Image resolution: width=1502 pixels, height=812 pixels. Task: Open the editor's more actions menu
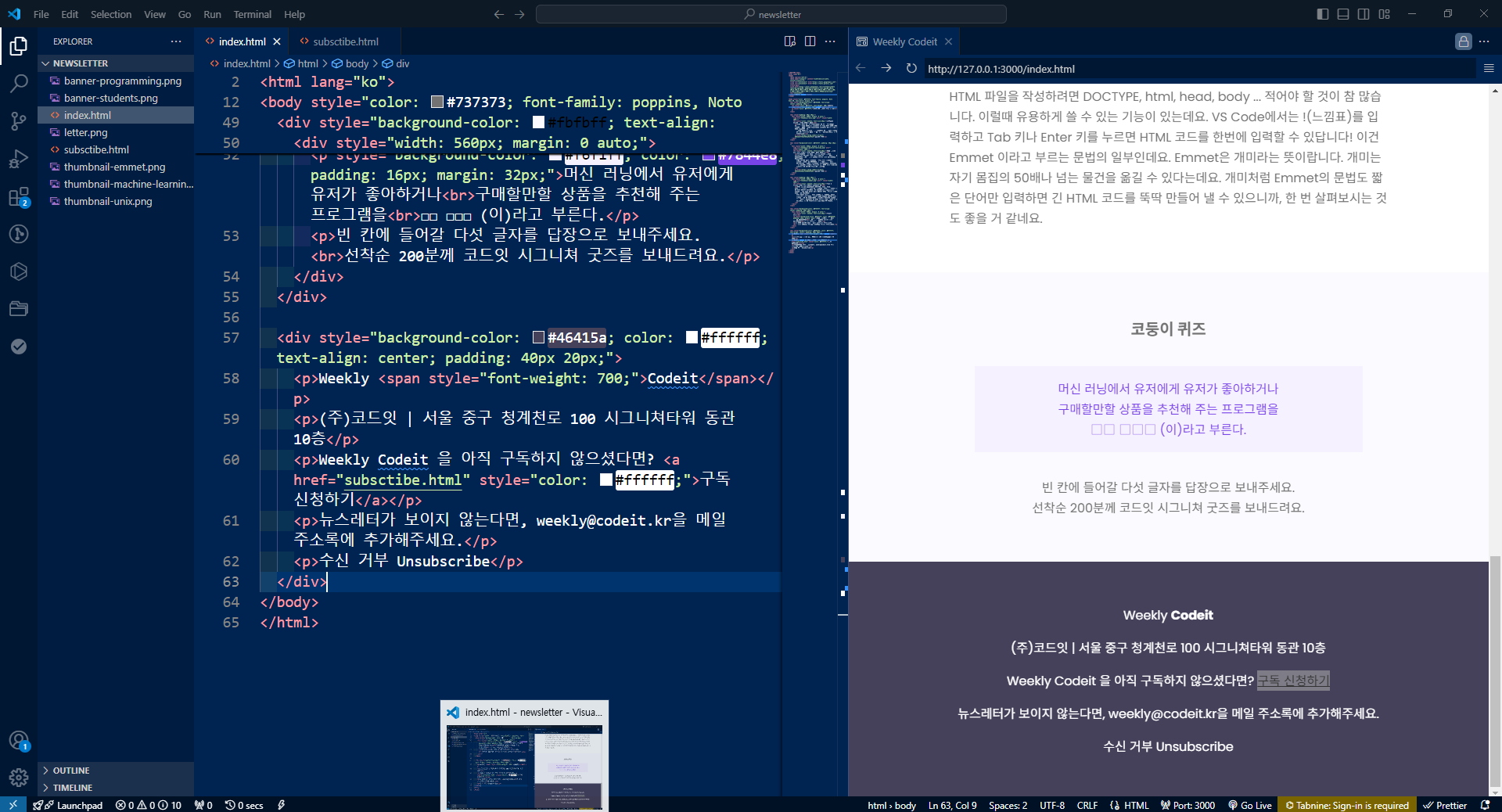[830, 41]
